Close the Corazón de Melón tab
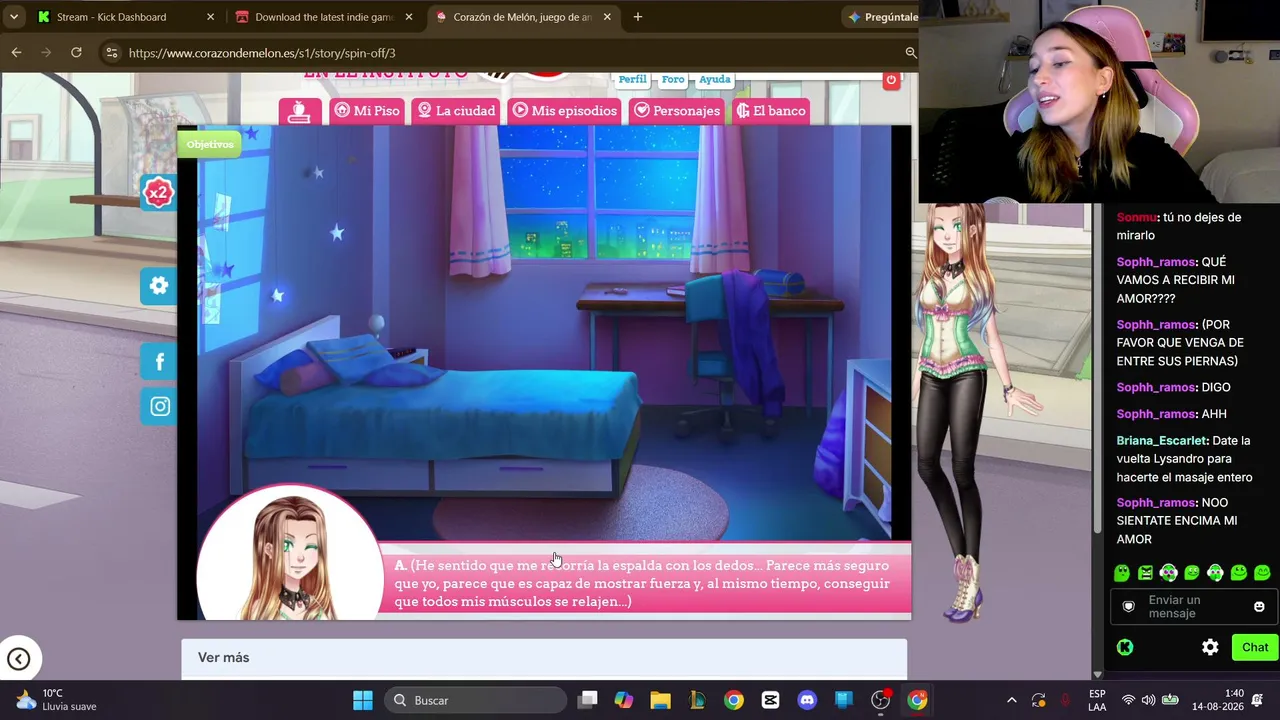This screenshot has width=1280, height=720. [x=607, y=17]
